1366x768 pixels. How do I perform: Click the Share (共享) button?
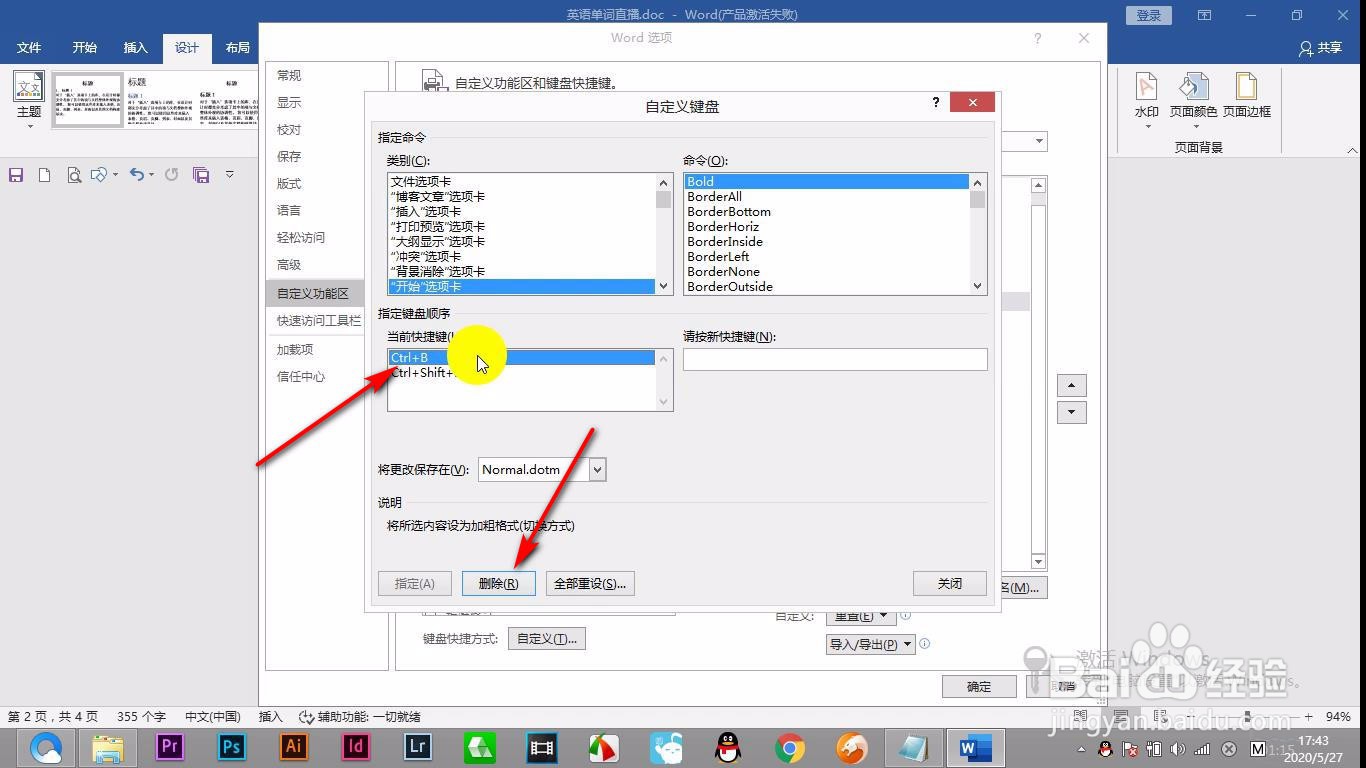click(1320, 48)
